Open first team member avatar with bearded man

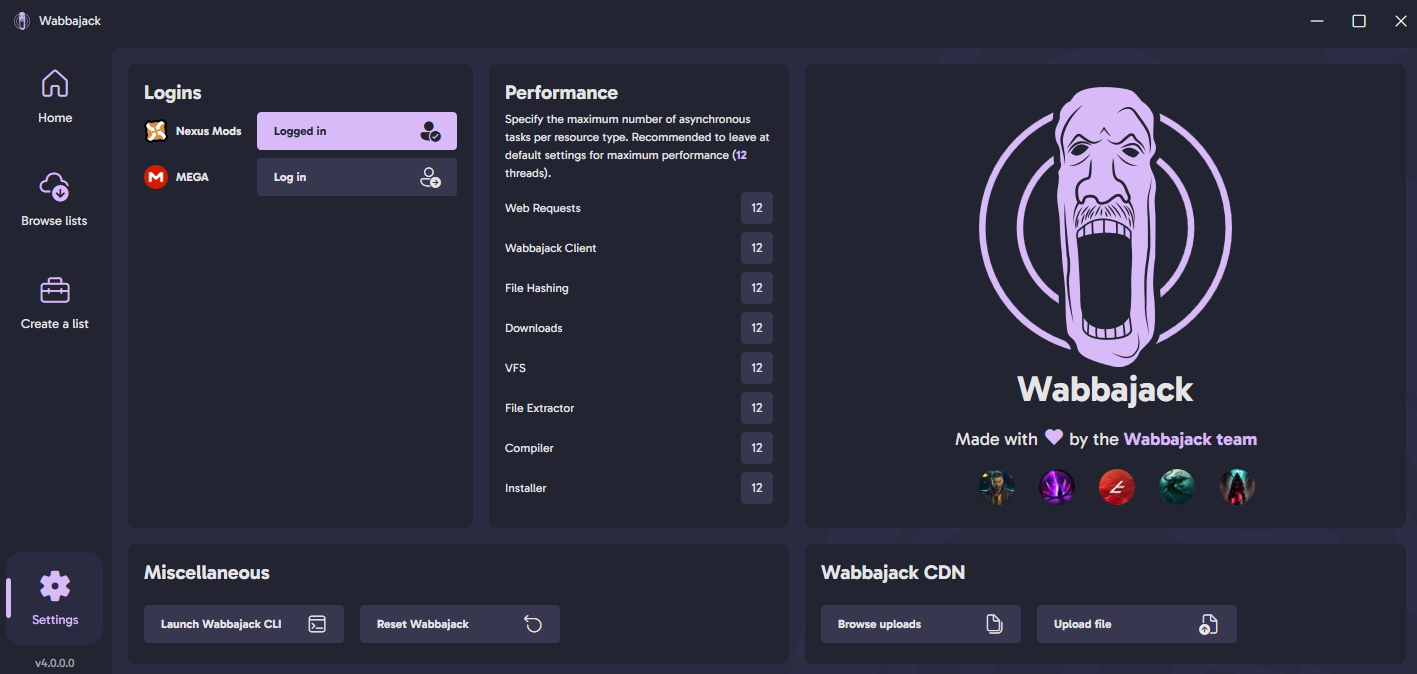pos(997,487)
